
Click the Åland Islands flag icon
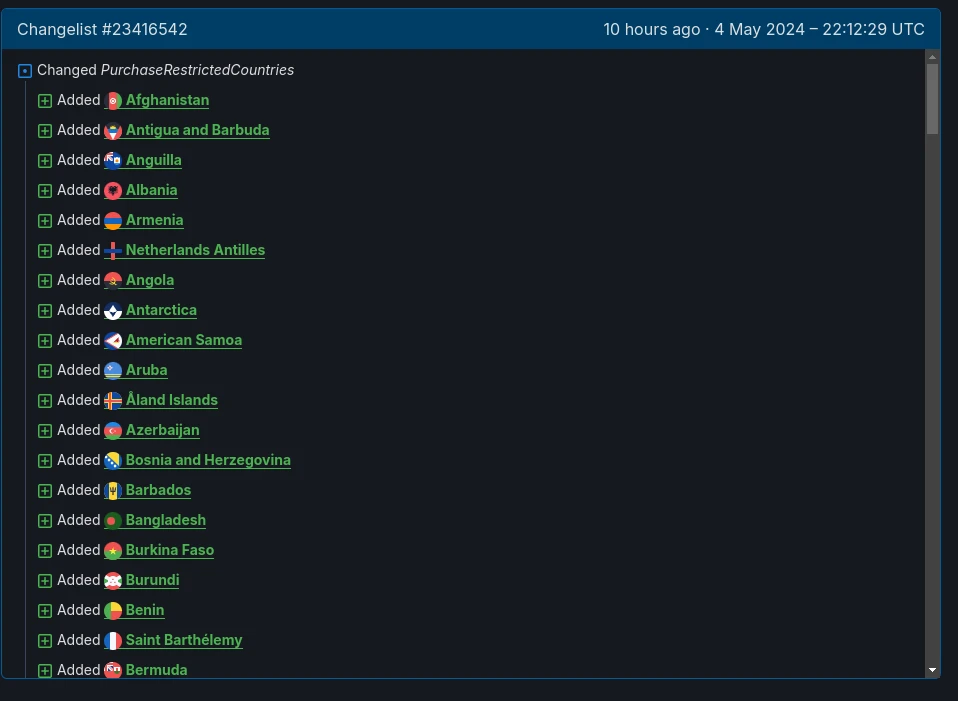pos(113,400)
